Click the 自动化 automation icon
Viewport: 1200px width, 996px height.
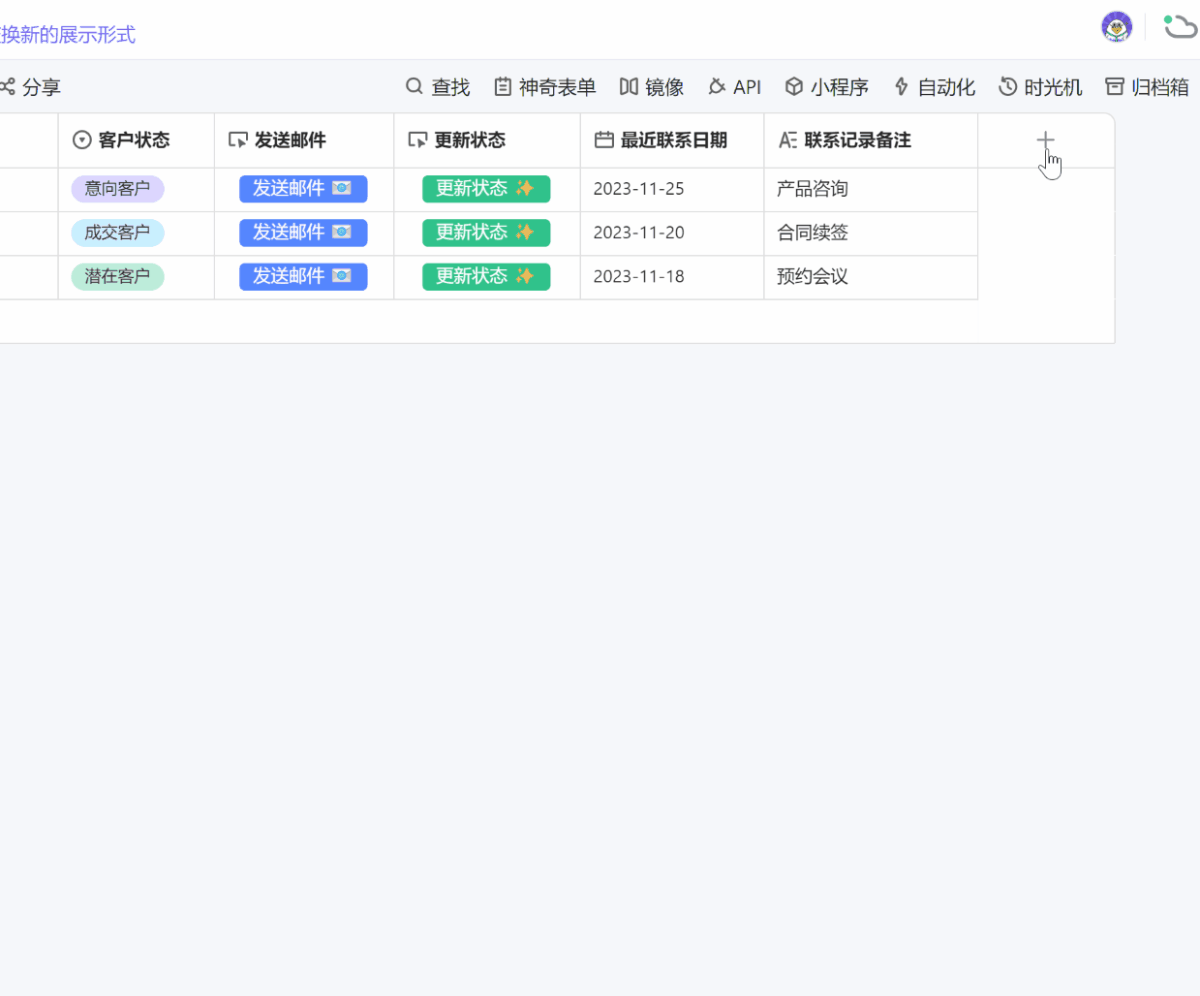point(901,87)
